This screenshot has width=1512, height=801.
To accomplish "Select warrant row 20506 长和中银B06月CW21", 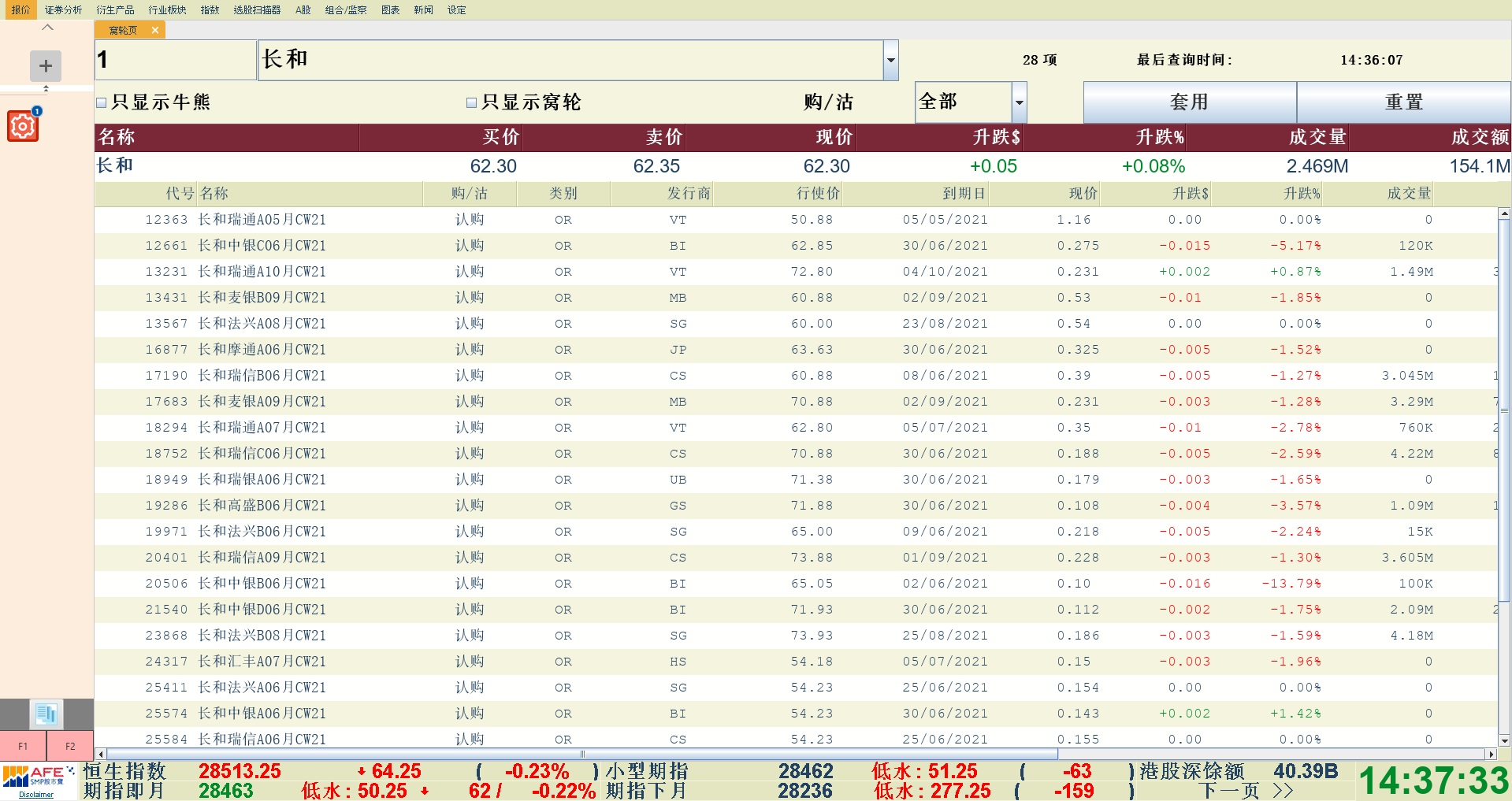I will 796,584.
